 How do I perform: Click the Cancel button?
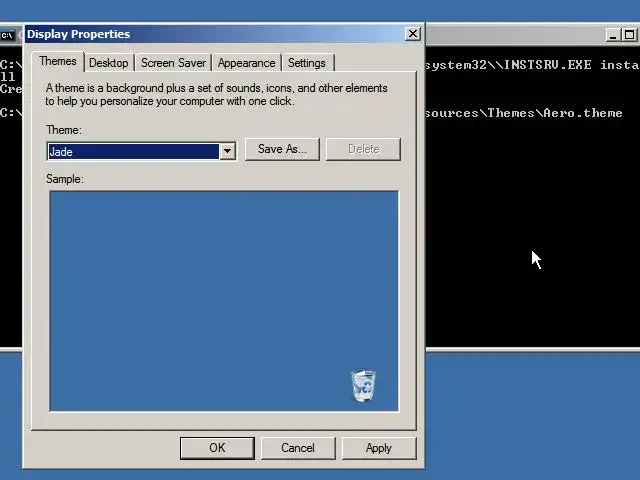[298, 448]
